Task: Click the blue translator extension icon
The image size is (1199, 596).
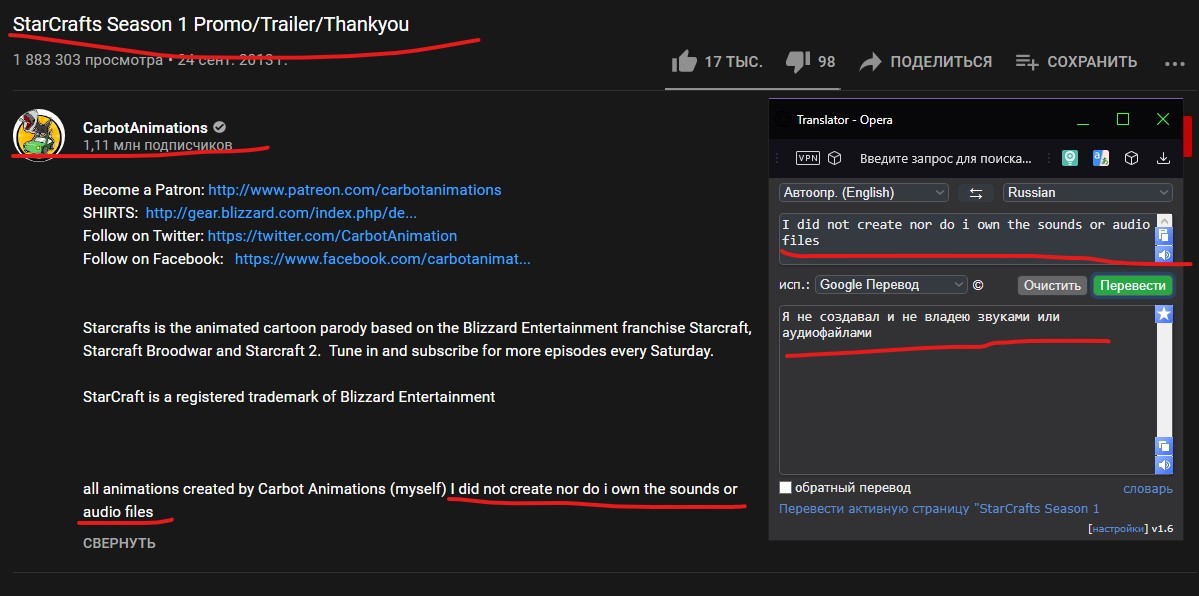Action: click(1101, 158)
